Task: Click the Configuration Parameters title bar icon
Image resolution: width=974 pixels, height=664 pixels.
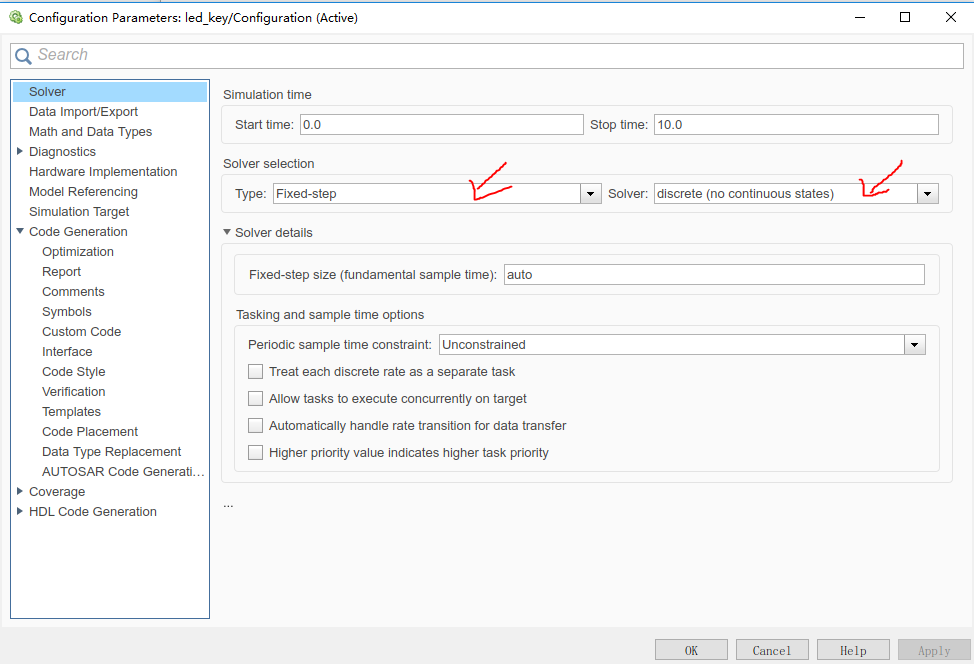Action: click(16, 17)
